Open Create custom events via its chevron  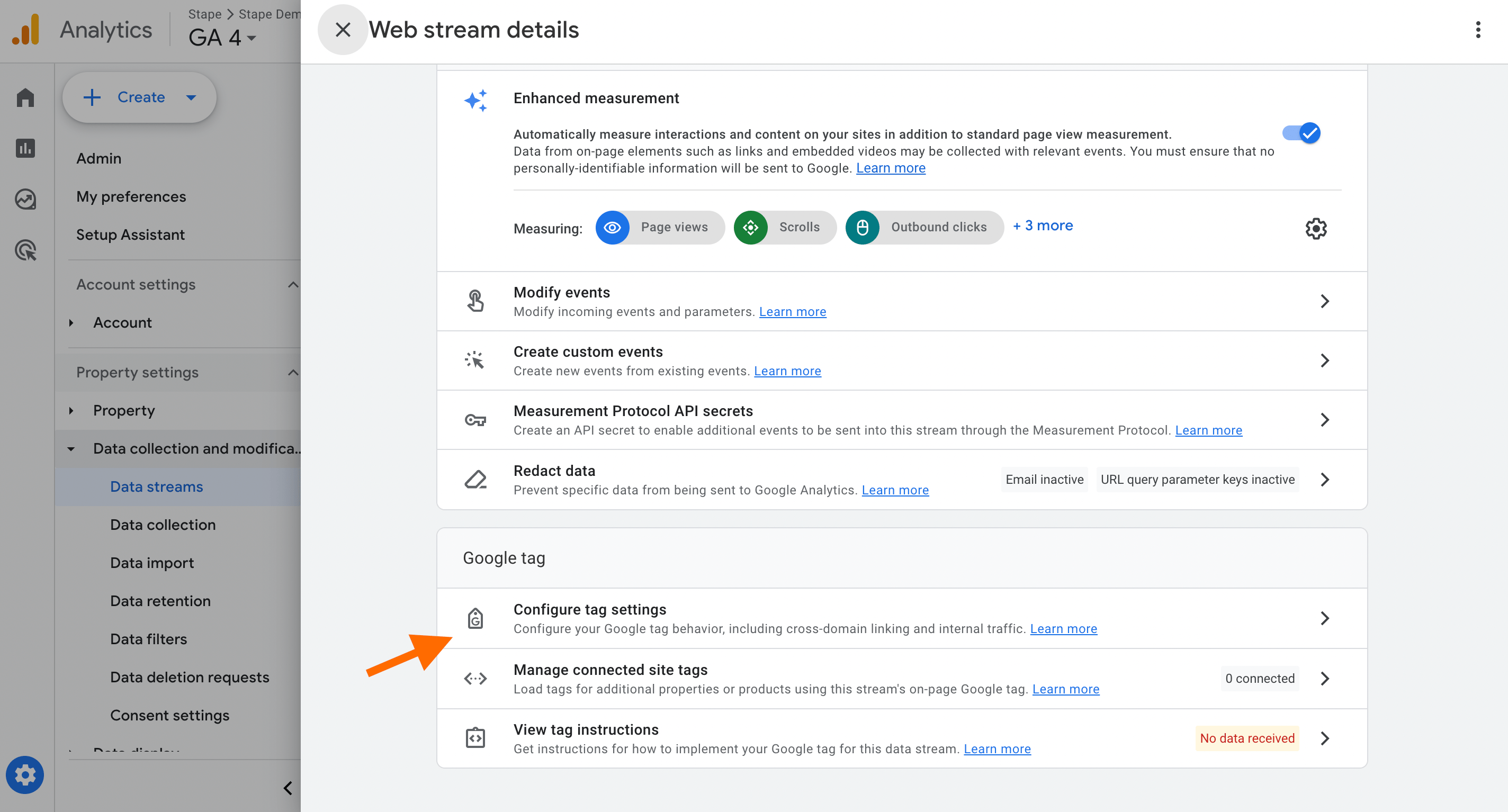[x=1324, y=360]
